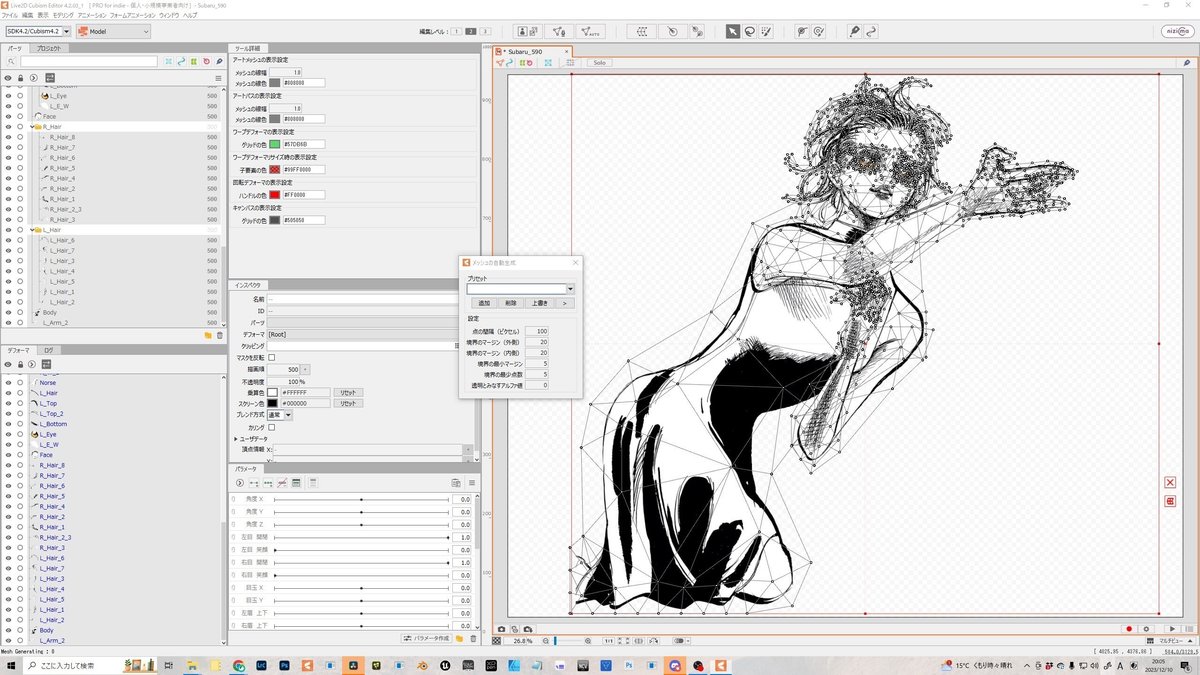Click the red X icon beside canvas

pyautogui.click(x=1170, y=483)
